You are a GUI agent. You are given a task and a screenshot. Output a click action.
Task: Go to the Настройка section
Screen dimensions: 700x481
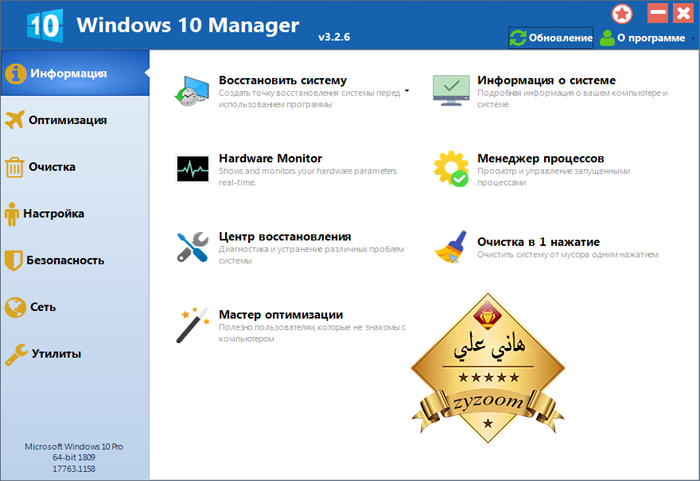click(x=75, y=213)
